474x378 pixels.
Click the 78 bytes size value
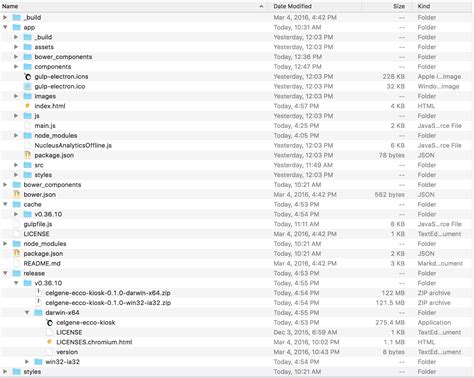pyautogui.click(x=391, y=155)
